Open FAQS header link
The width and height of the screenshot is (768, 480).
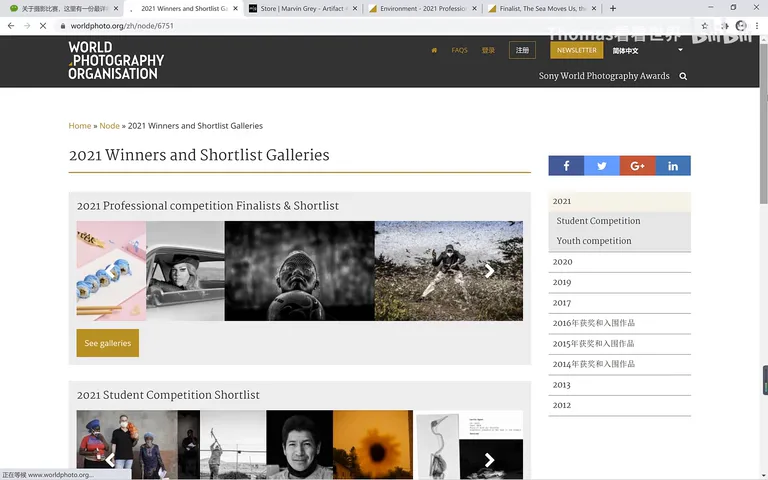coord(459,50)
